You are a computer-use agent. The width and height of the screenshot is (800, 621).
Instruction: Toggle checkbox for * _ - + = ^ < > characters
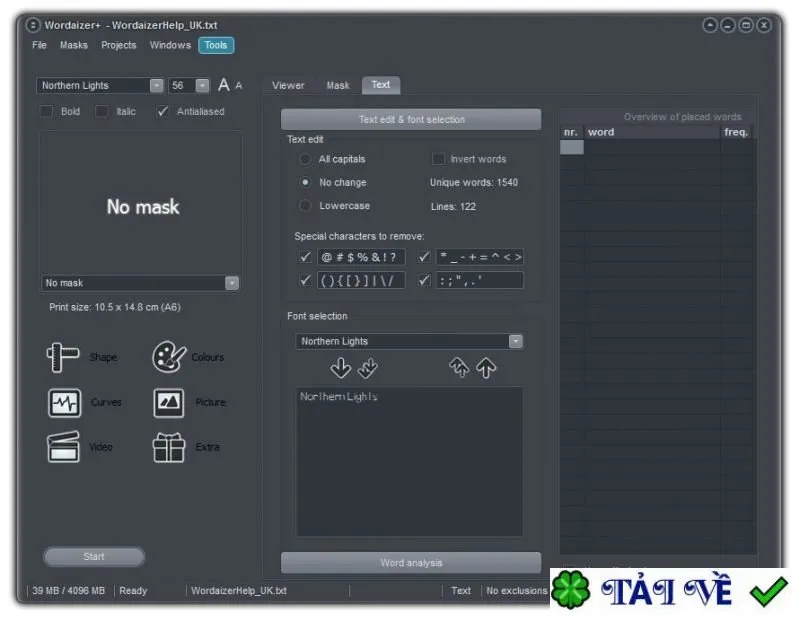tap(424, 257)
